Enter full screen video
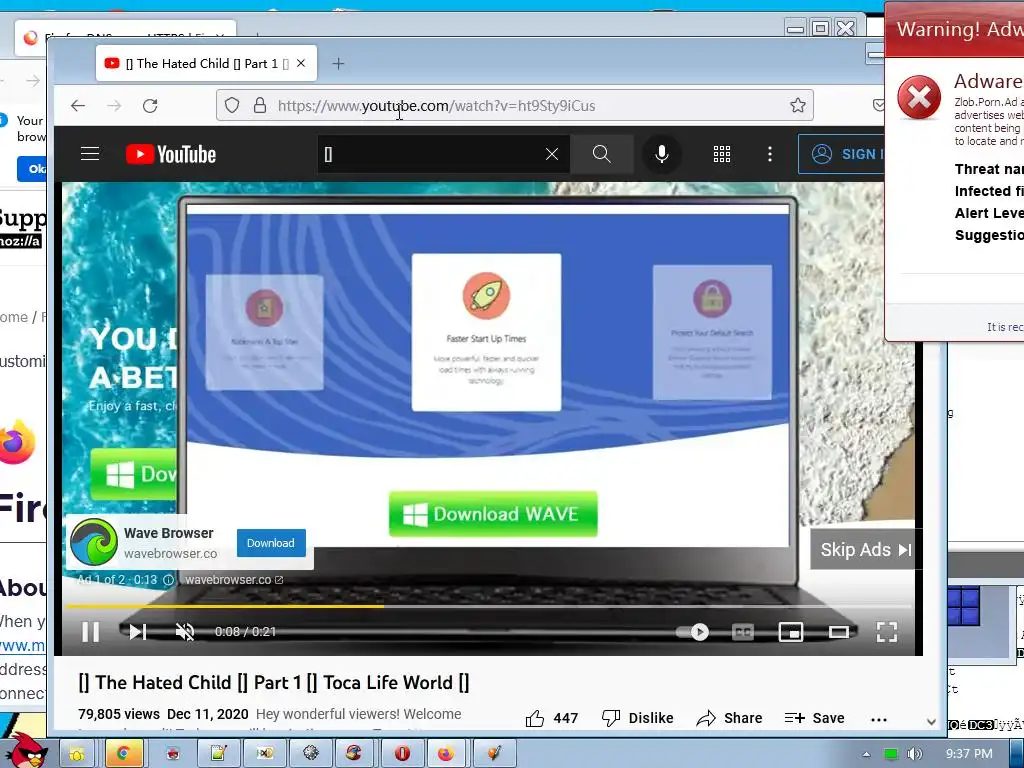This screenshot has height=768, width=1024. tap(887, 632)
